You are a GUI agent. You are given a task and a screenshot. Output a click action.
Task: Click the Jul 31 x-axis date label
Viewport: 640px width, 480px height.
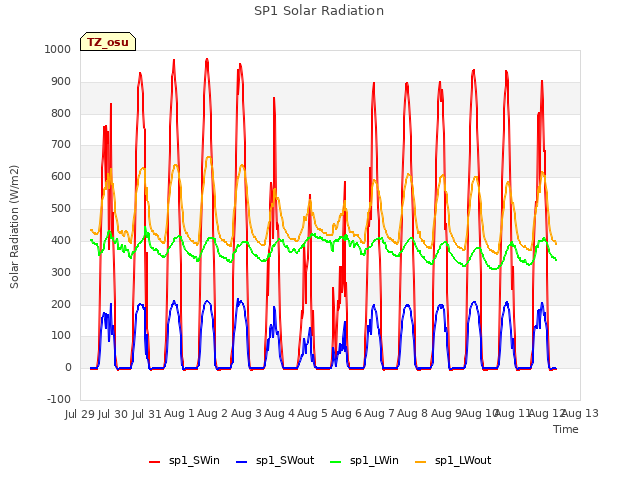tap(147, 414)
